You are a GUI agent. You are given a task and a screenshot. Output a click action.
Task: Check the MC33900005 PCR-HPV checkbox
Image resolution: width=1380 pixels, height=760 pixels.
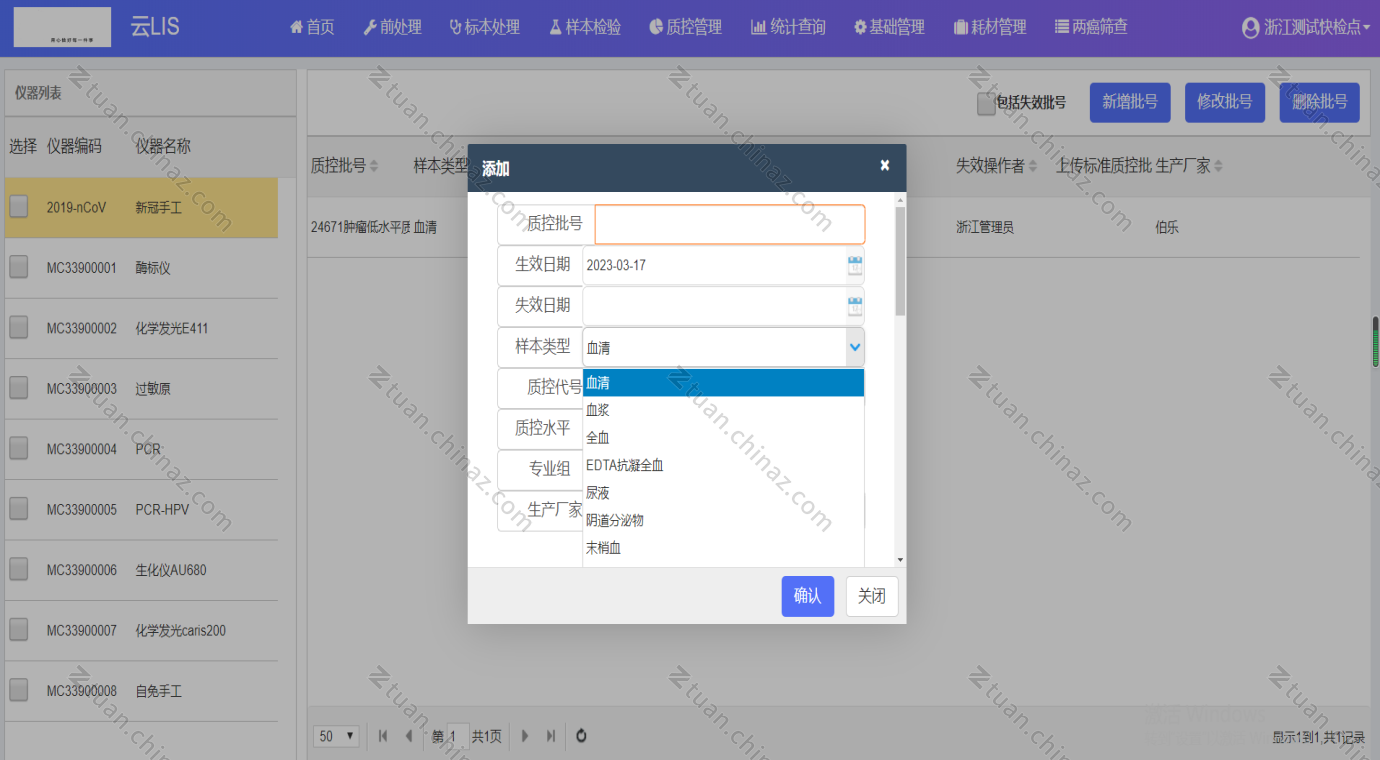point(19,509)
